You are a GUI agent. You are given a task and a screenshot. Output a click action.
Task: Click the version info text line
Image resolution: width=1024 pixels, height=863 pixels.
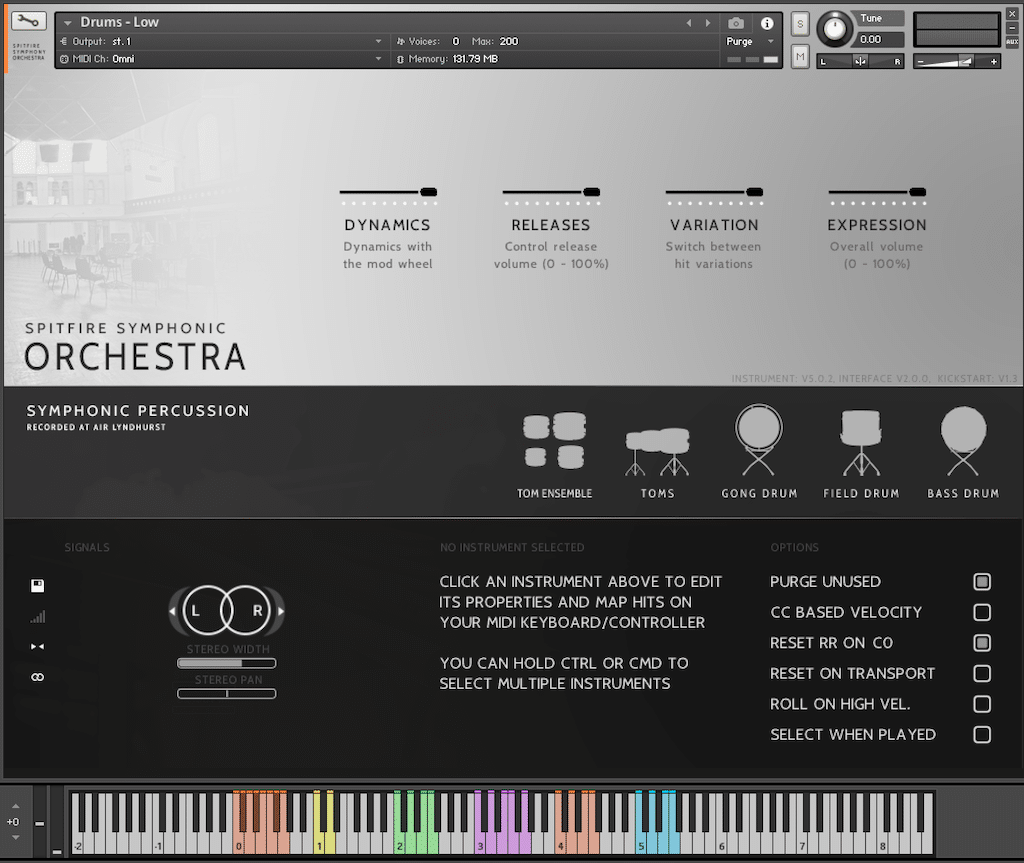click(874, 378)
